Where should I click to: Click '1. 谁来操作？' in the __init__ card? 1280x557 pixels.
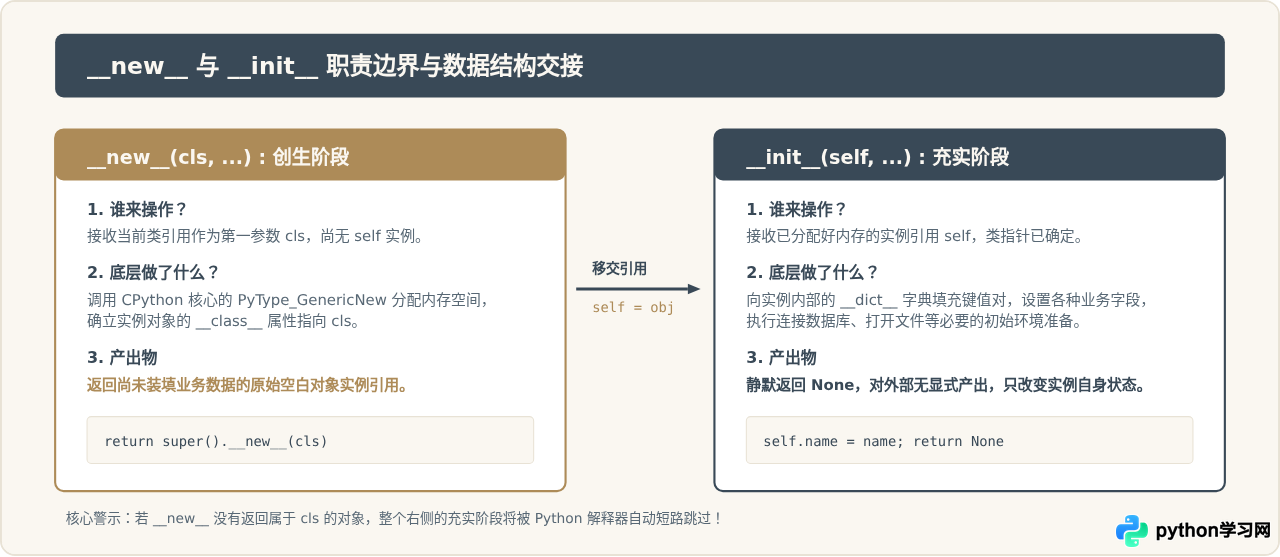click(796, 209)
